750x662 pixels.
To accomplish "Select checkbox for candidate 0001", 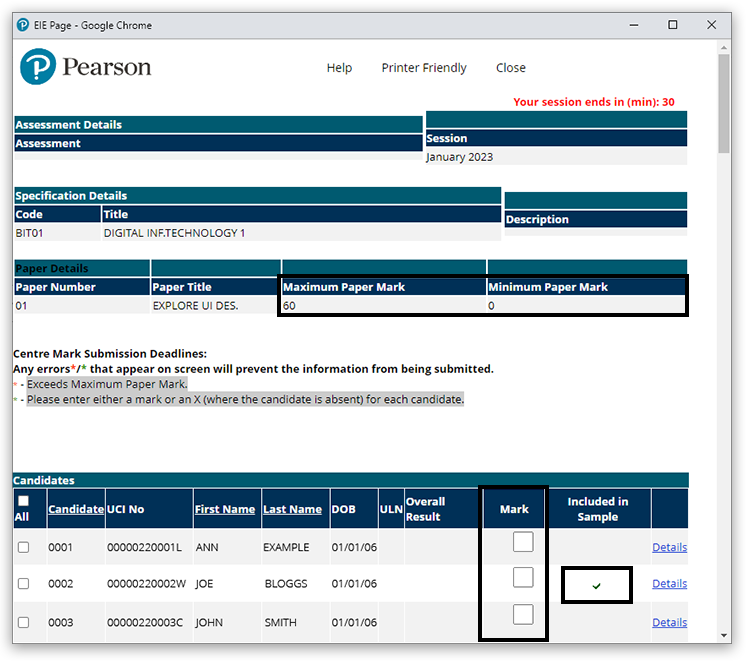I will (x=24, y=548).
